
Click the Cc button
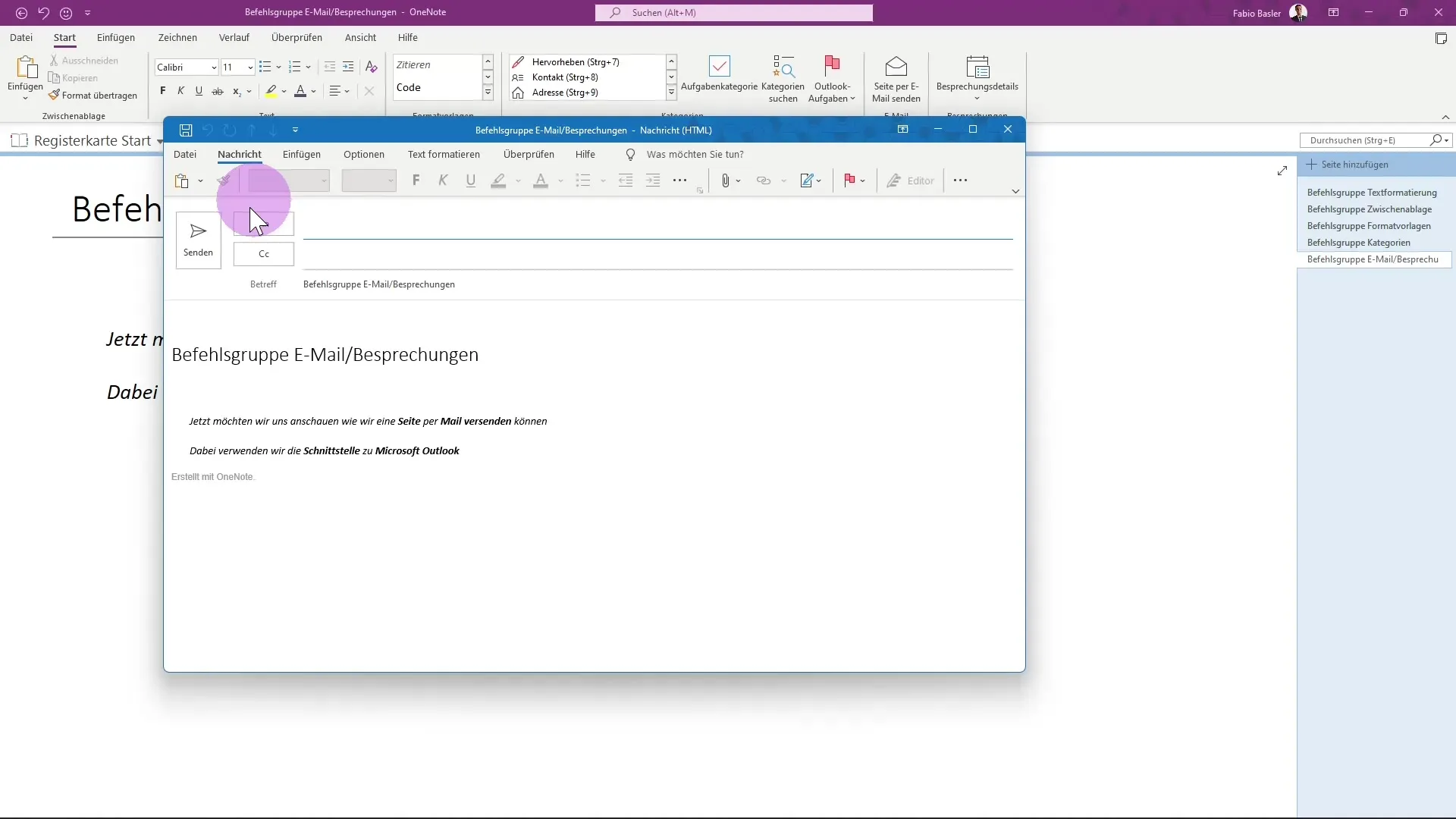pos(264,254)
